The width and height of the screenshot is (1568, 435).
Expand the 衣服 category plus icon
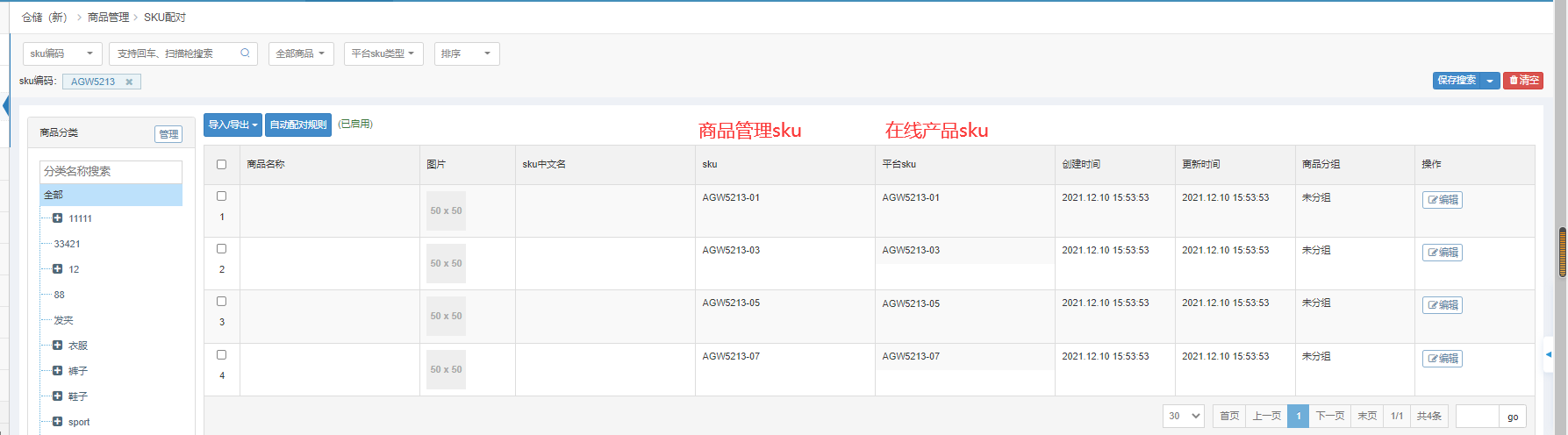click(57, 346)
